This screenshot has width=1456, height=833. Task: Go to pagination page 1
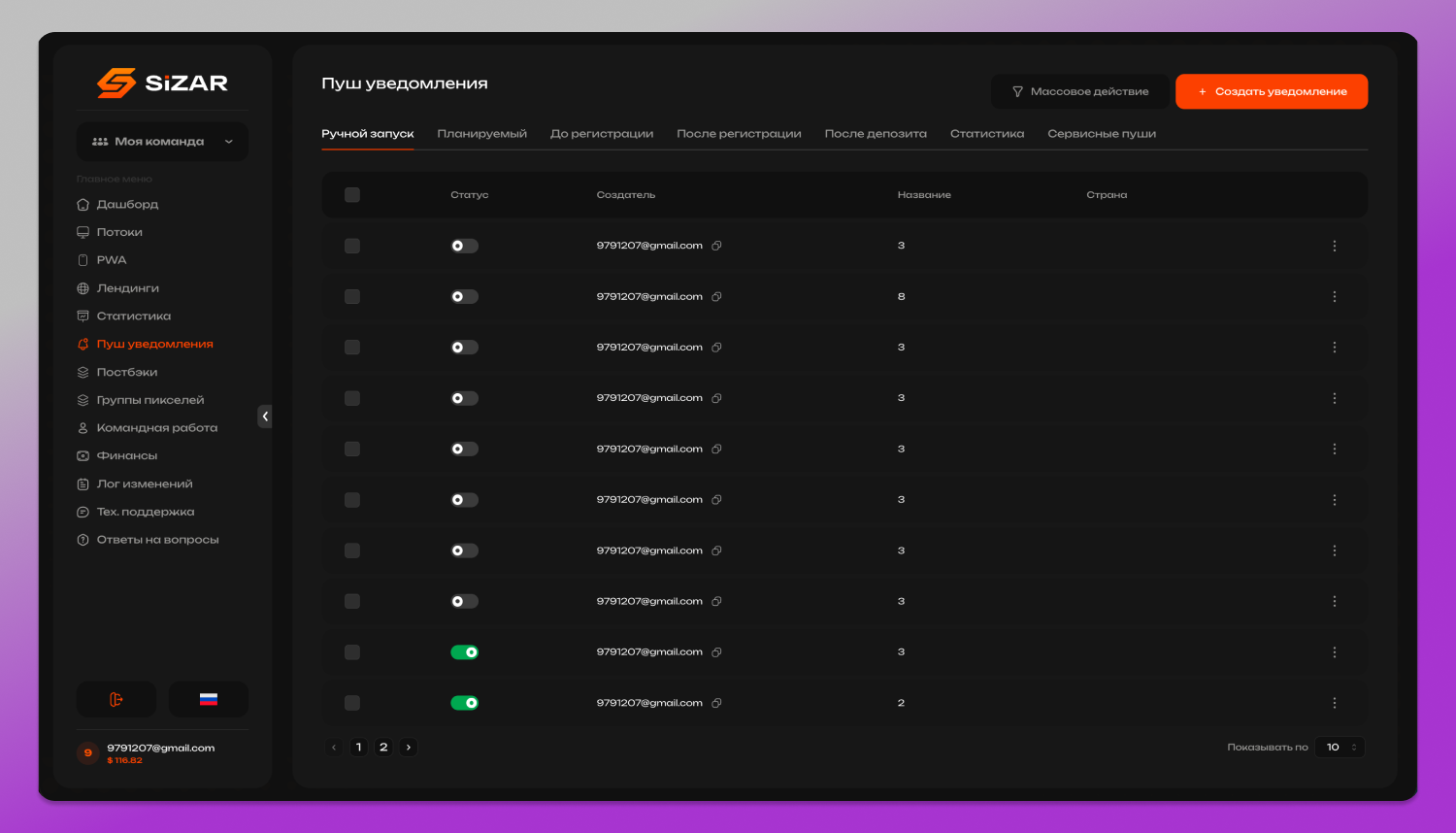point(359,748)
